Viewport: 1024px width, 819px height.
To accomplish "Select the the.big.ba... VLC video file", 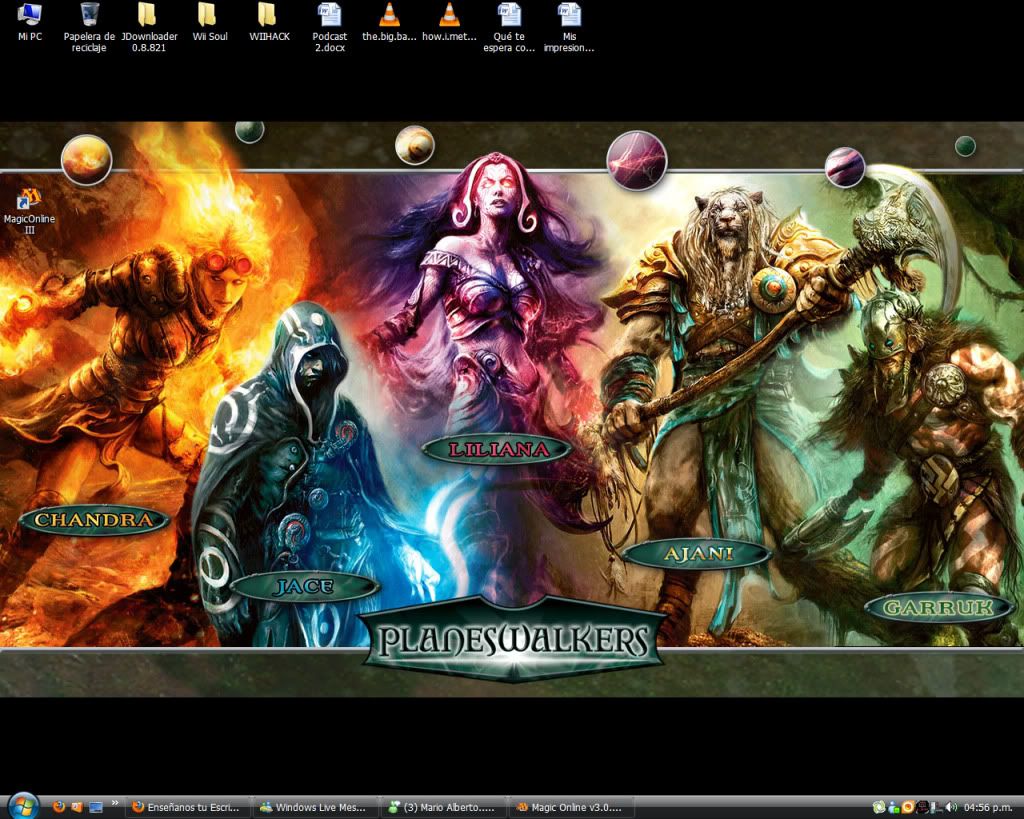I will [x=389, y=22].
